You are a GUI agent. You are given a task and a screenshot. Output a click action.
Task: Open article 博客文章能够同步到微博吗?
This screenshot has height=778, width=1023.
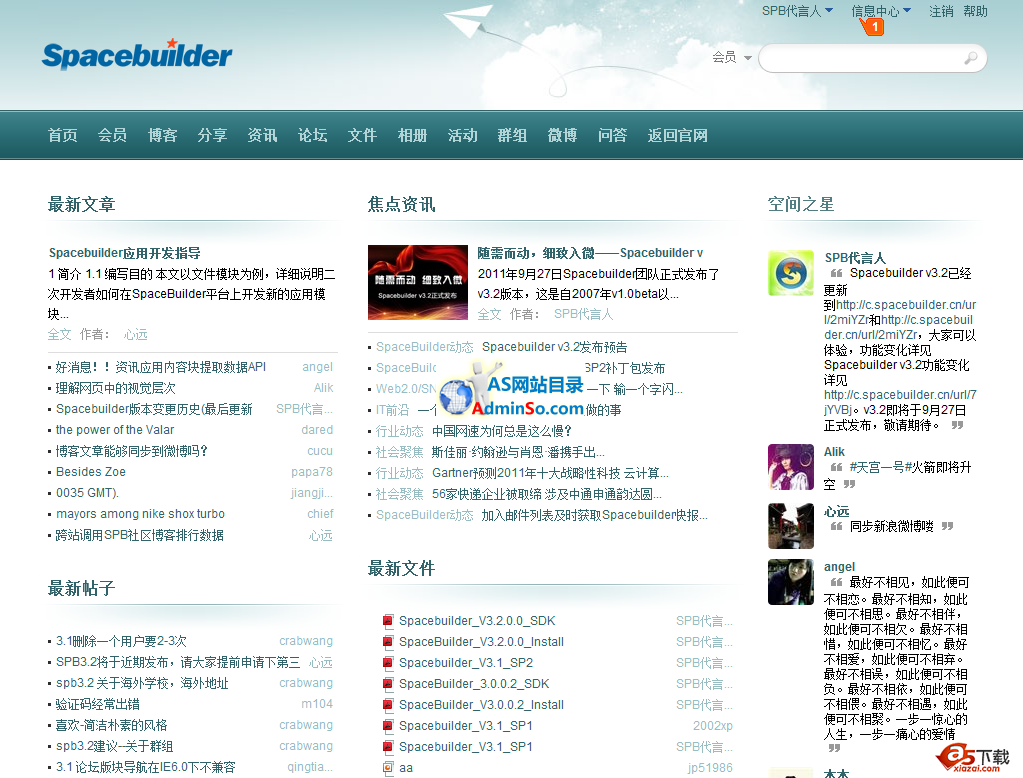(131, 451)
